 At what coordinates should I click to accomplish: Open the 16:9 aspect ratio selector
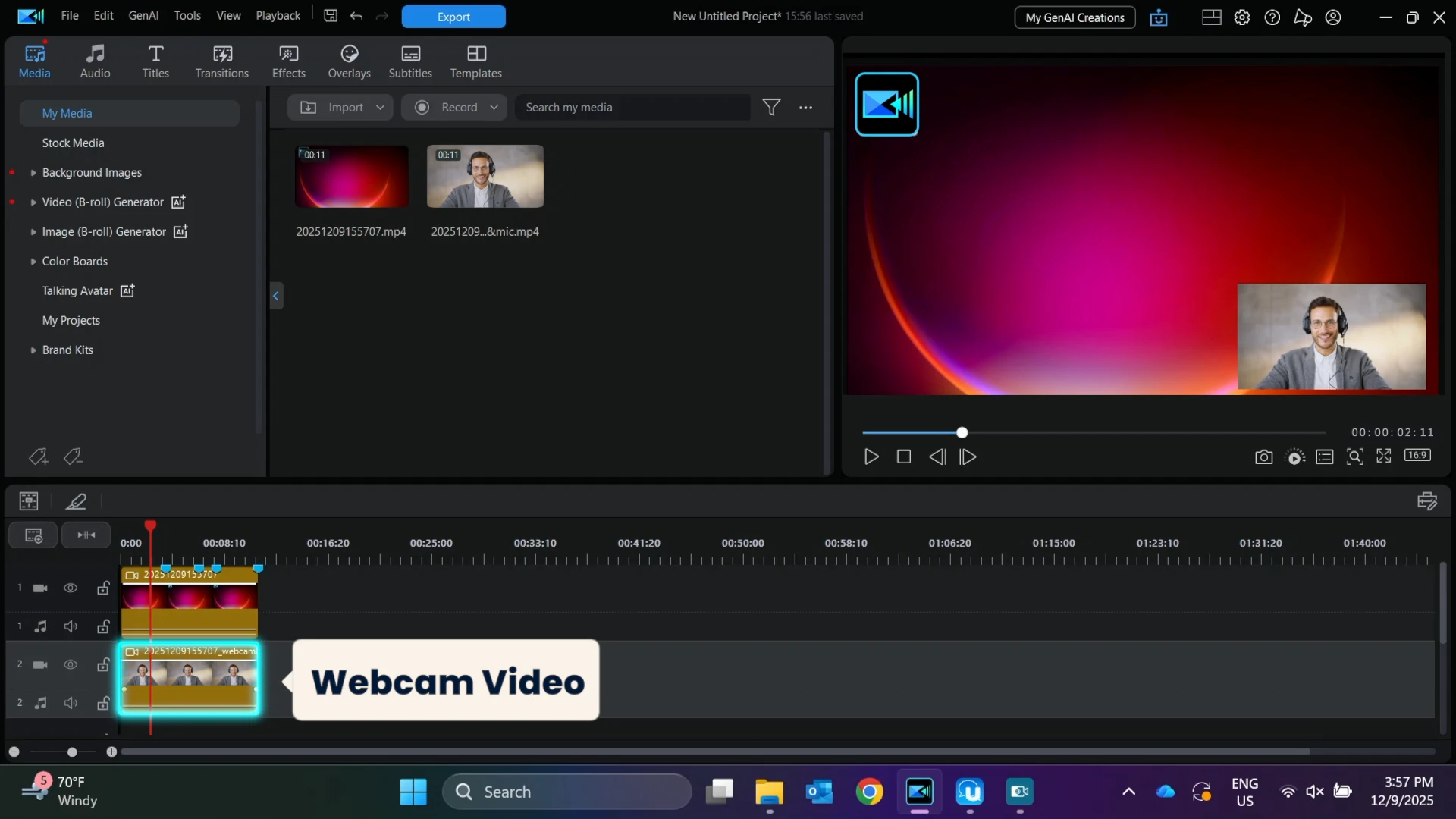(1417, 455)
